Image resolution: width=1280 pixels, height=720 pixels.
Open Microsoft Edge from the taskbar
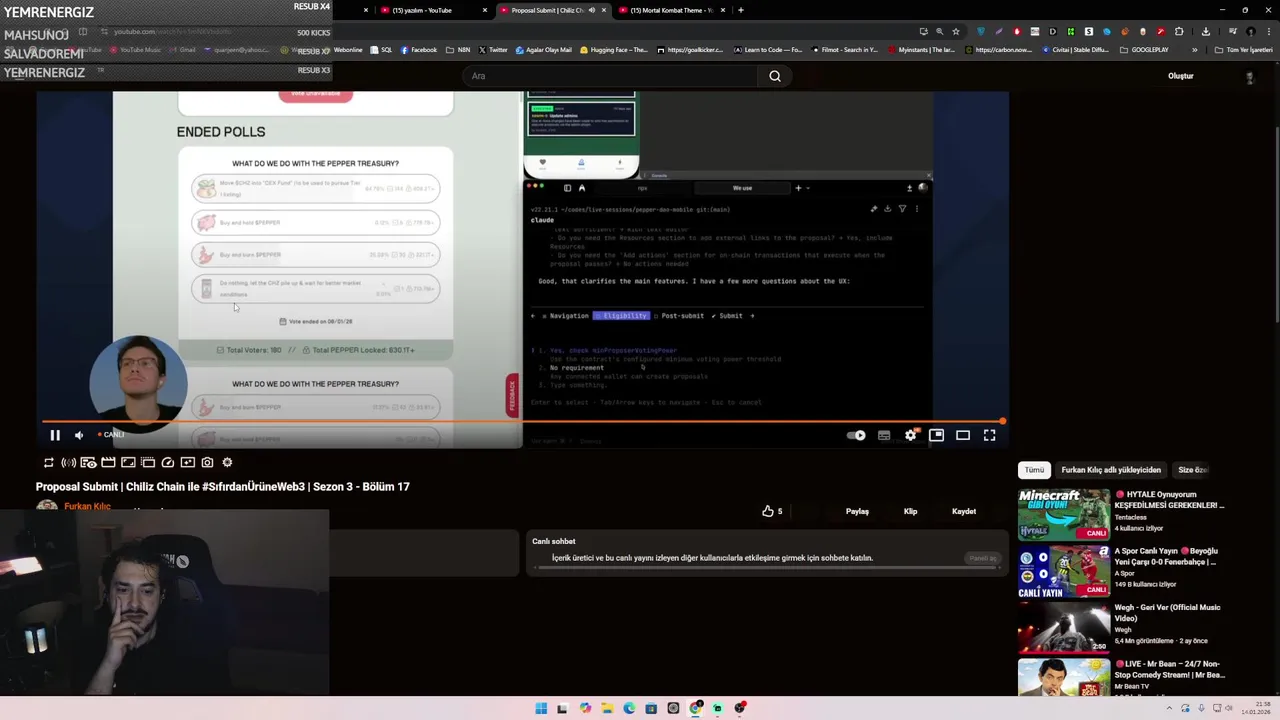pyautogui.click(x=629, y=708)
